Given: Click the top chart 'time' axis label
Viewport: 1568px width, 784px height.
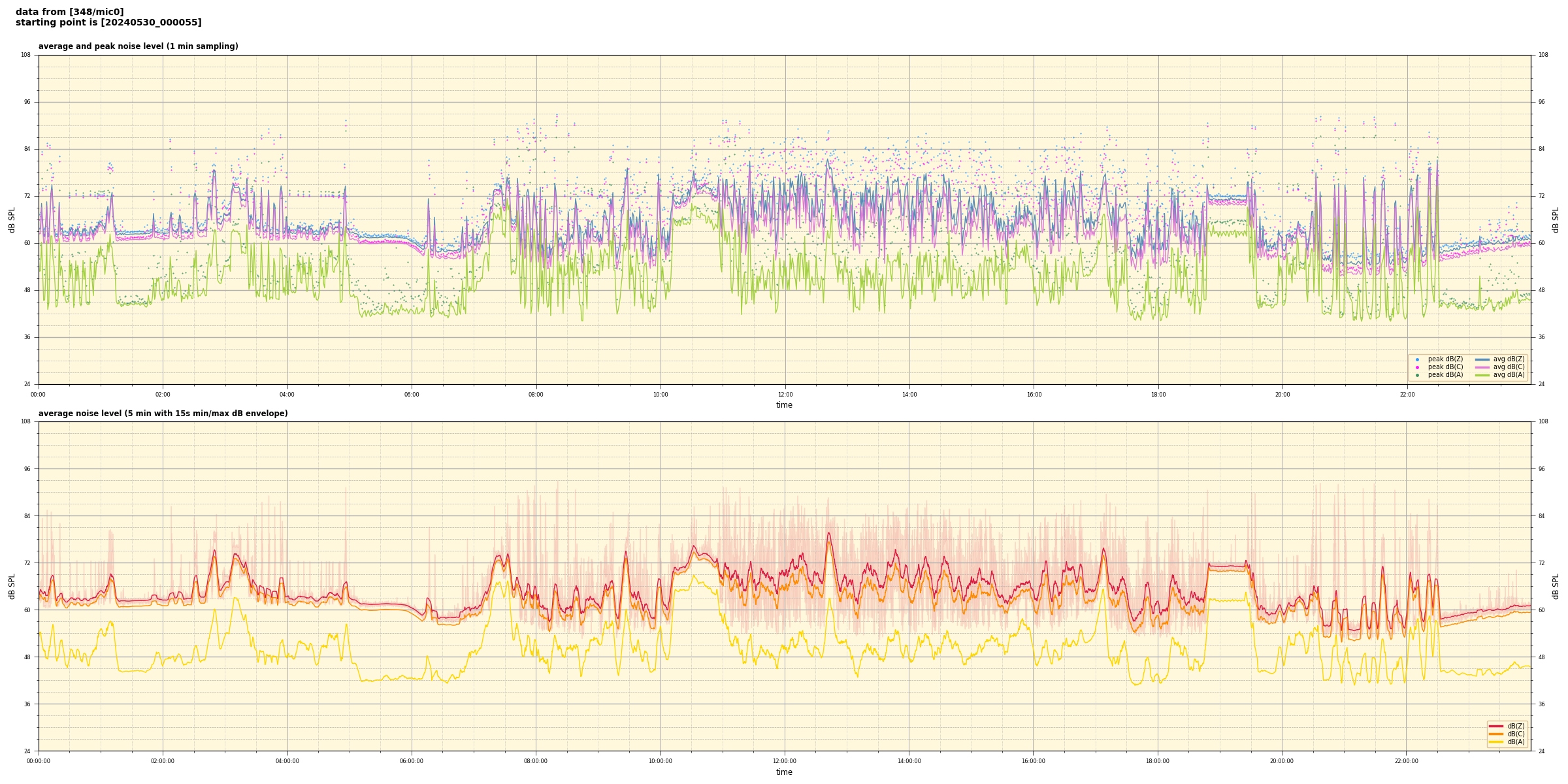Looking at the screenshot, I should pos(784,405).
